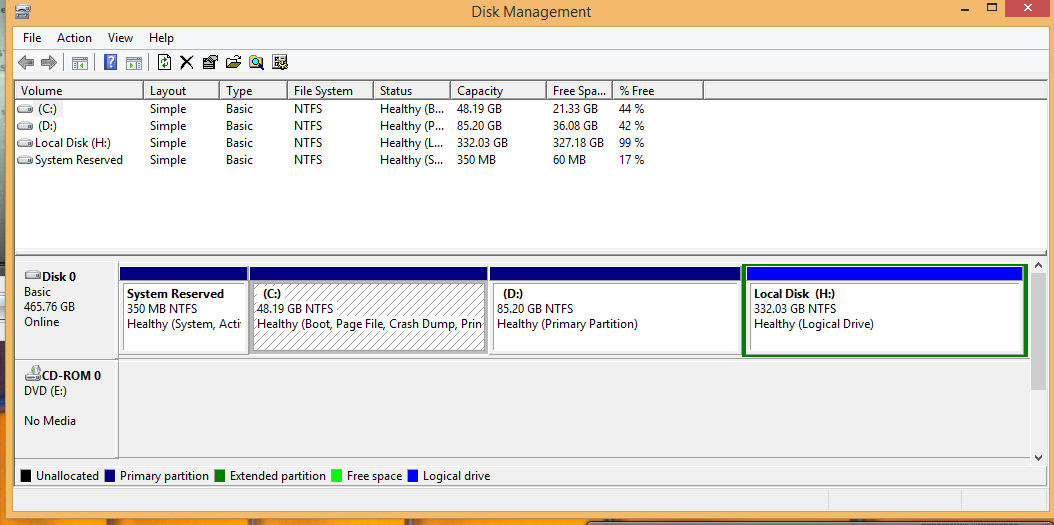
Task: Click the Disk 0 label panel
Action: pyautogui.click(x=66, y=310)
